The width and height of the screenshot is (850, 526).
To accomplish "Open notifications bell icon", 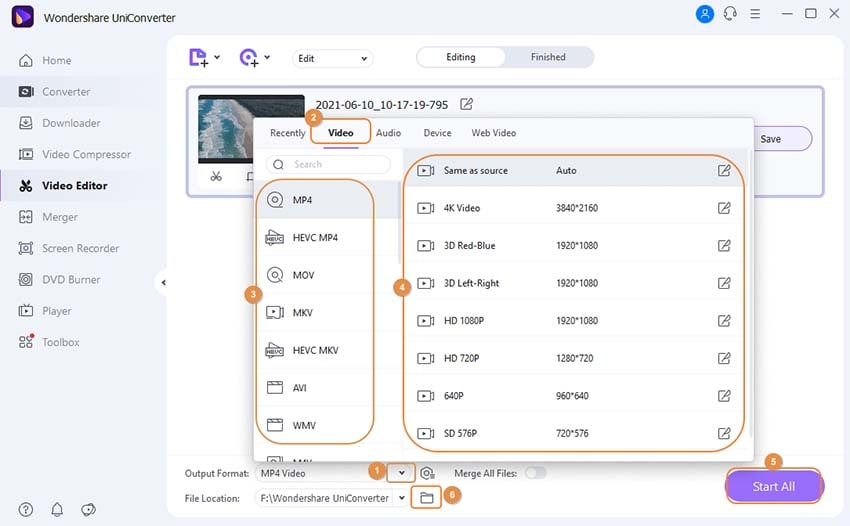I will 57,509.
